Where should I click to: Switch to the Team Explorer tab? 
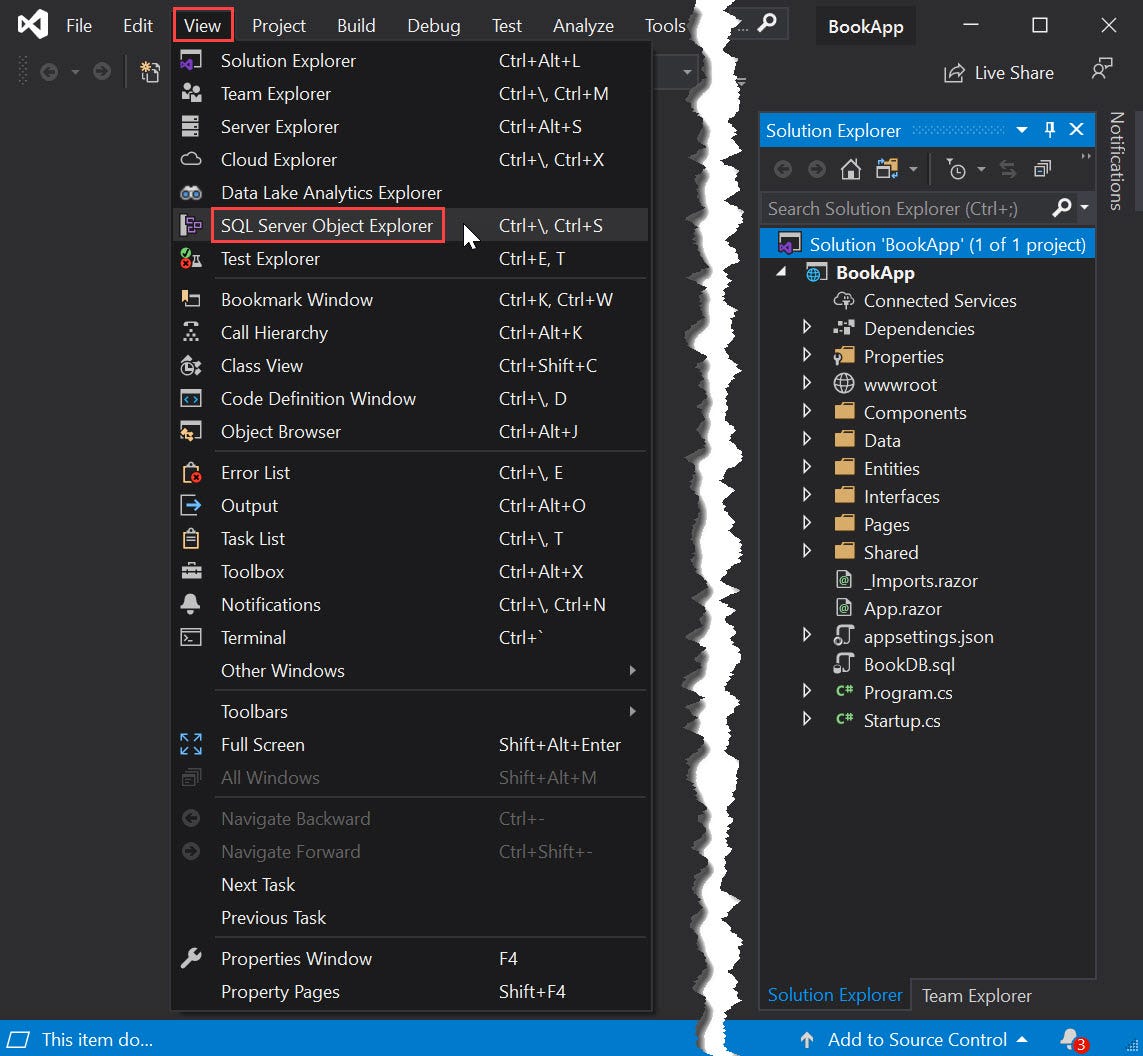[976, 995]
